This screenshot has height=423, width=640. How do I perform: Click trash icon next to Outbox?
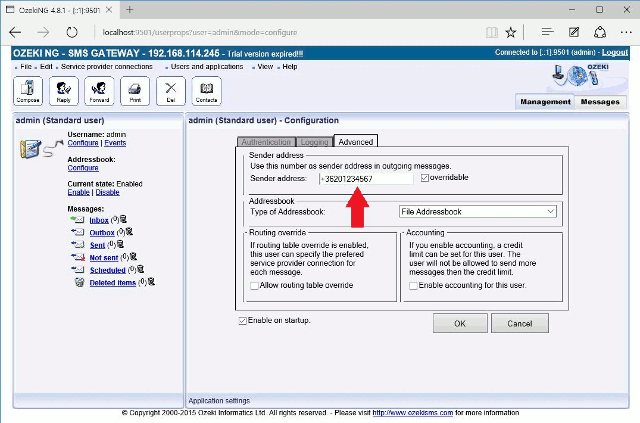129,232
